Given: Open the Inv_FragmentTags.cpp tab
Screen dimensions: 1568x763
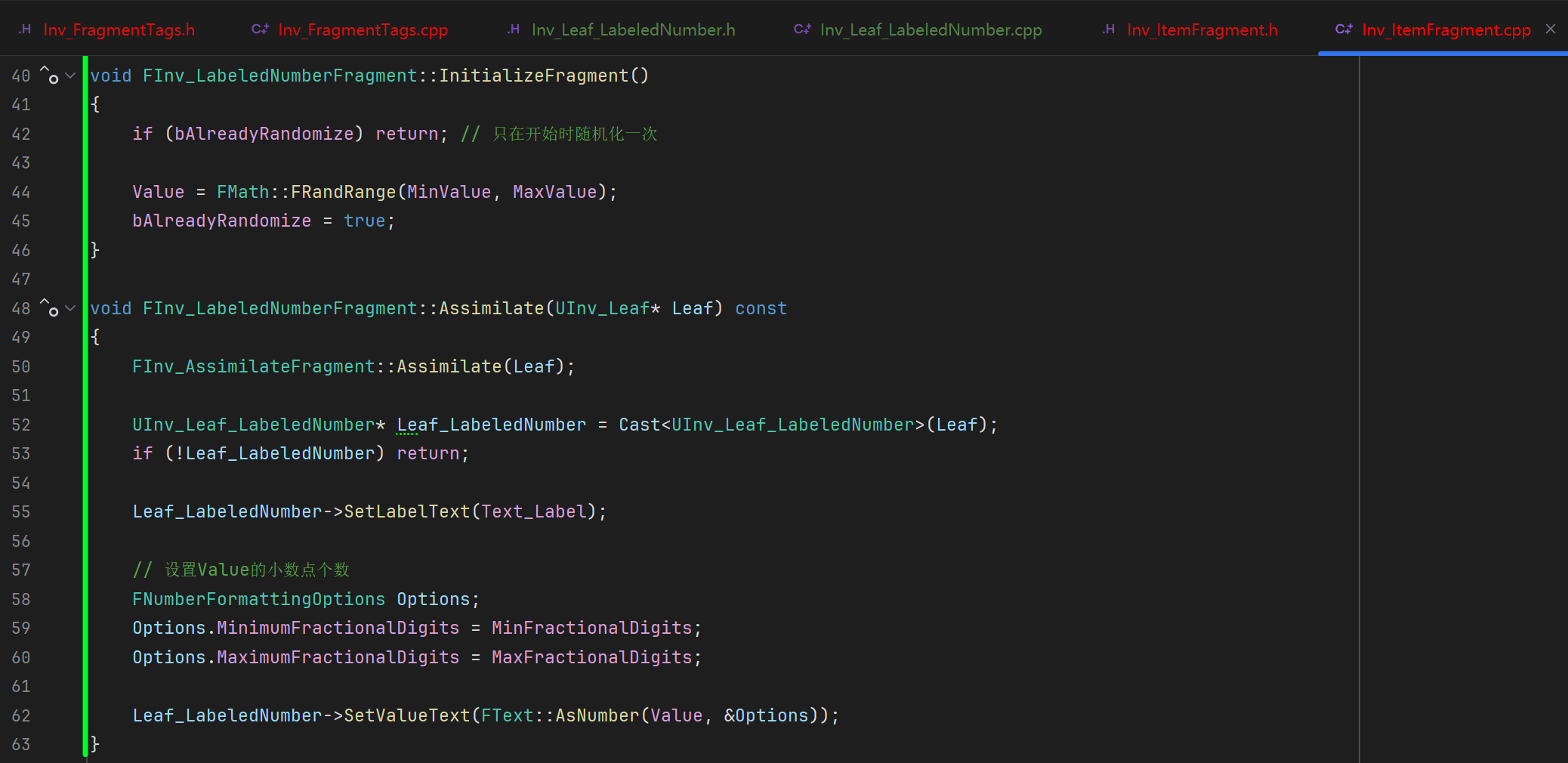Looking at the screenshot, I should tap(350, 29).
